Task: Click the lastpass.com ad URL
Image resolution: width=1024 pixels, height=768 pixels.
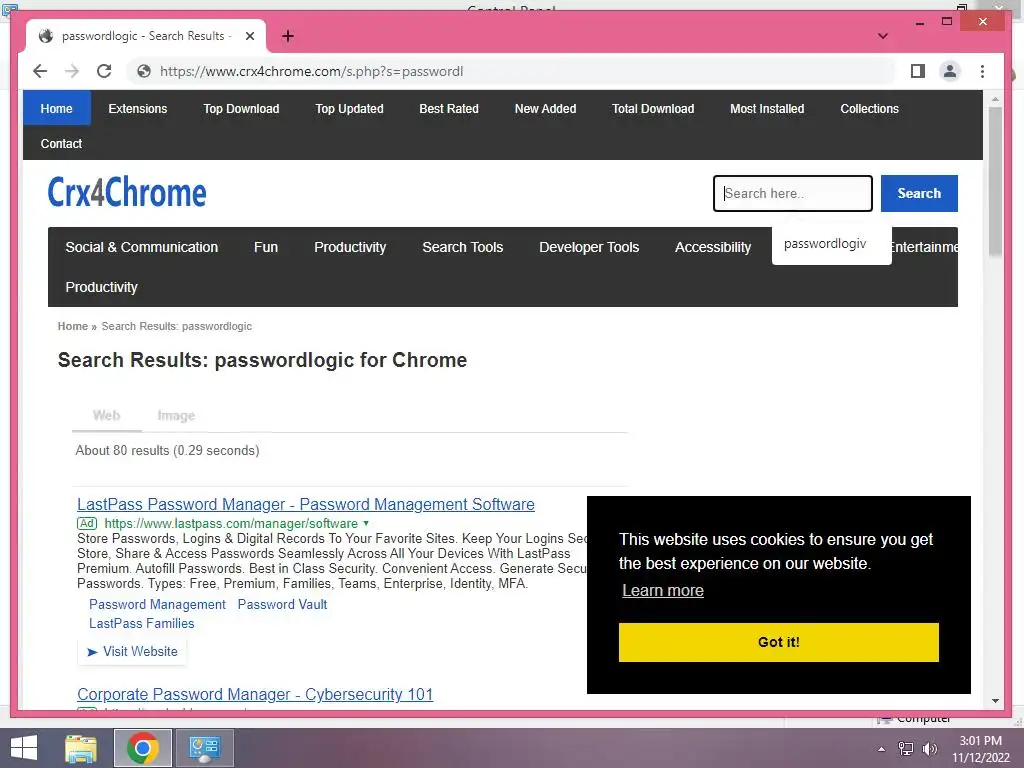Action: click(x=231, y=523)
